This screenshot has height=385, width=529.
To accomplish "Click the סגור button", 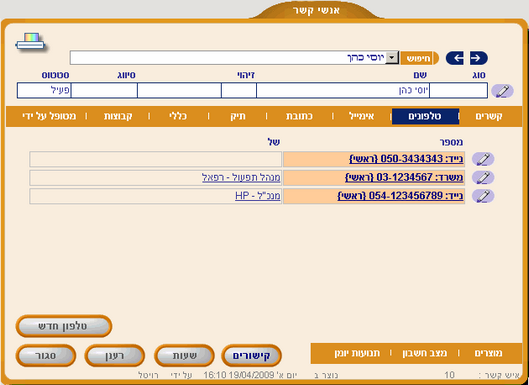I will (46, 355).
